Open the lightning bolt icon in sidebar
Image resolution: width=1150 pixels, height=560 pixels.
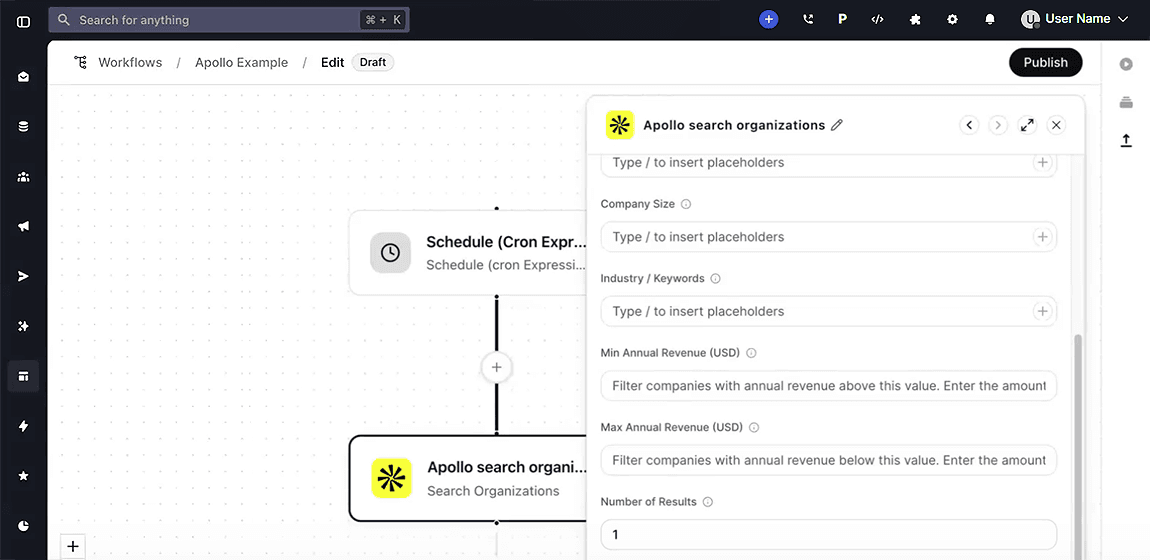(23, 426)
